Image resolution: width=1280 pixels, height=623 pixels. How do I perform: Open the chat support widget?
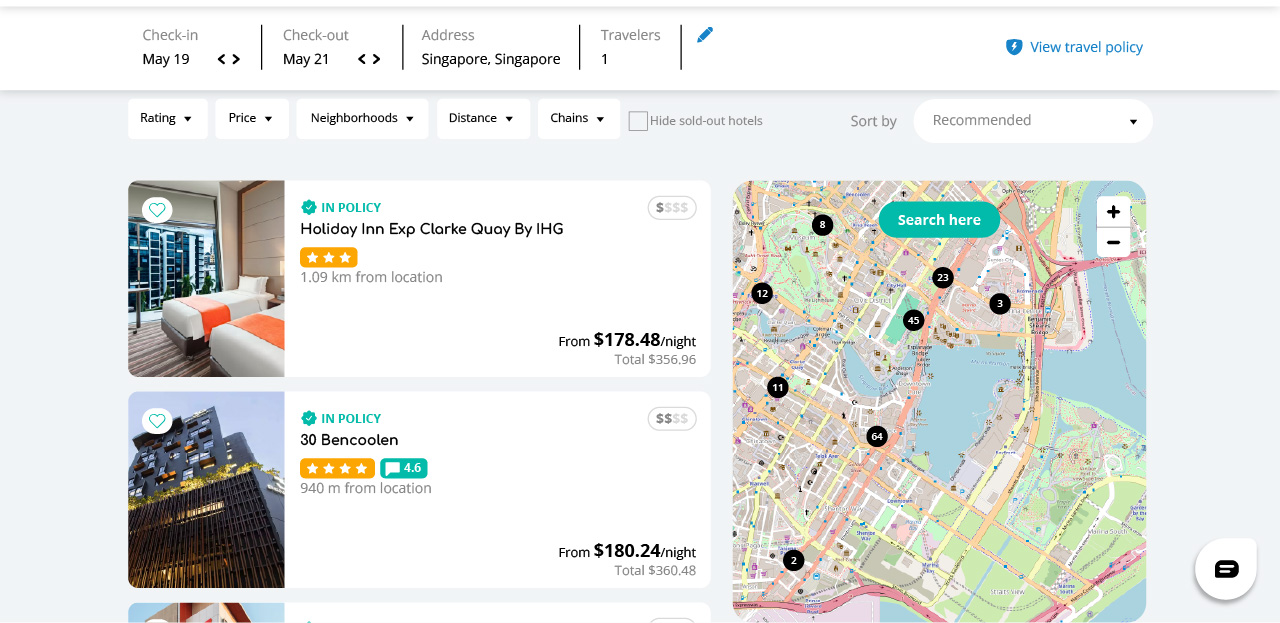[x=1225, y=569]
